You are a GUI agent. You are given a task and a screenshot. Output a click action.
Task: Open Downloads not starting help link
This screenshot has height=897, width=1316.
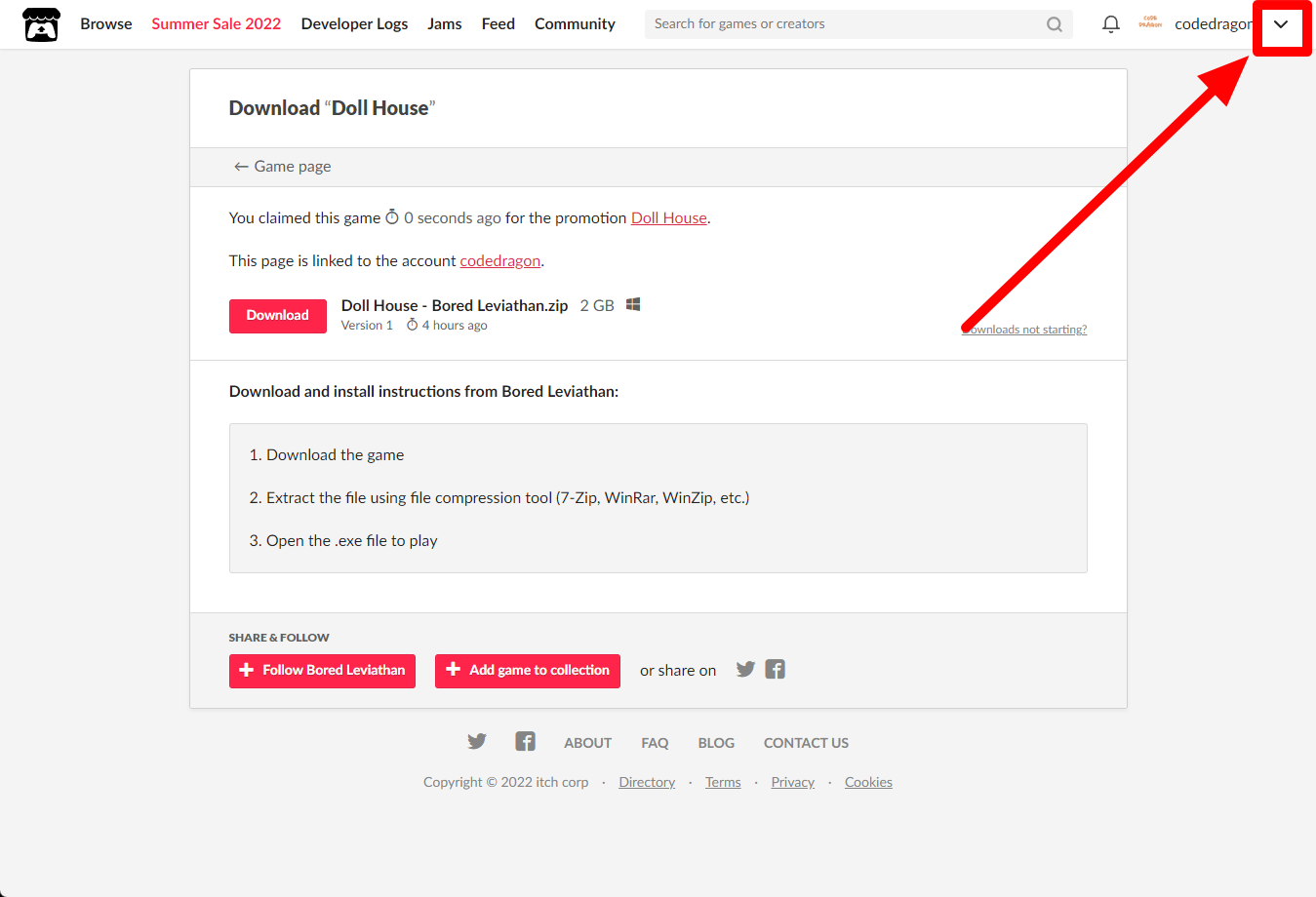pos(1024,330)
